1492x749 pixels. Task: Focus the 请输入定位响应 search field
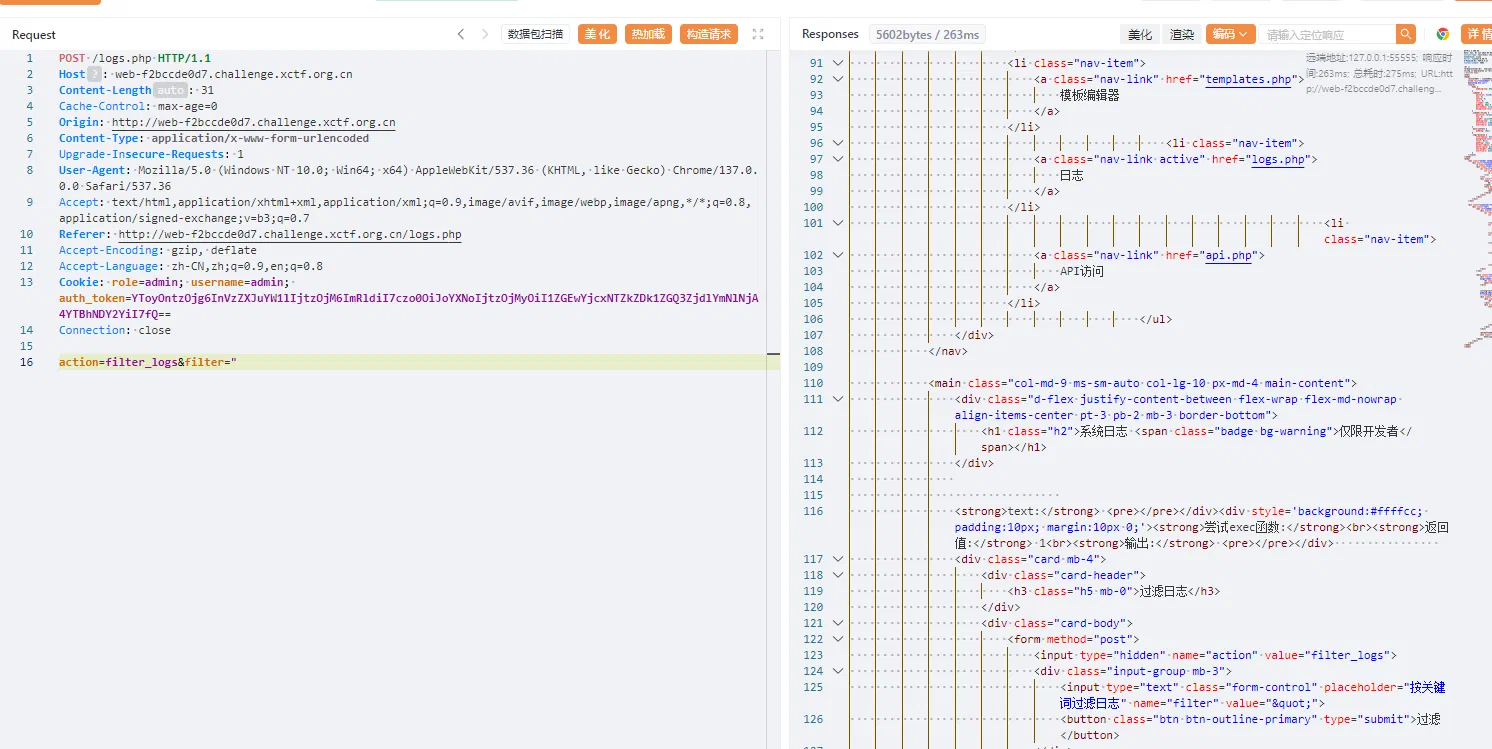(x=1327, y=34)
